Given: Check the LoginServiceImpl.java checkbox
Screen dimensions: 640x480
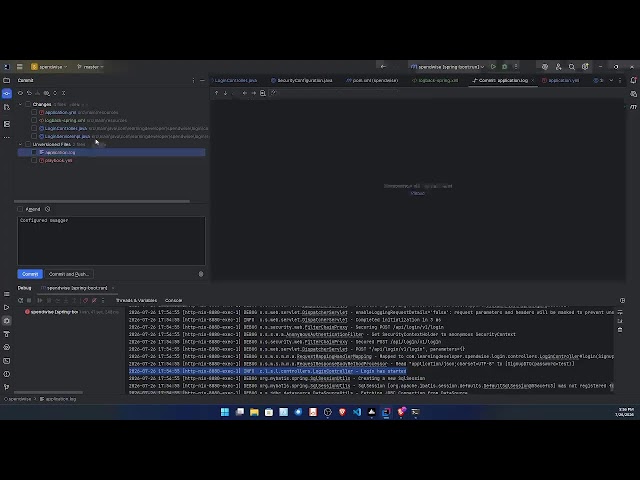Looking at the screenshot, I should tap(34, 136).
